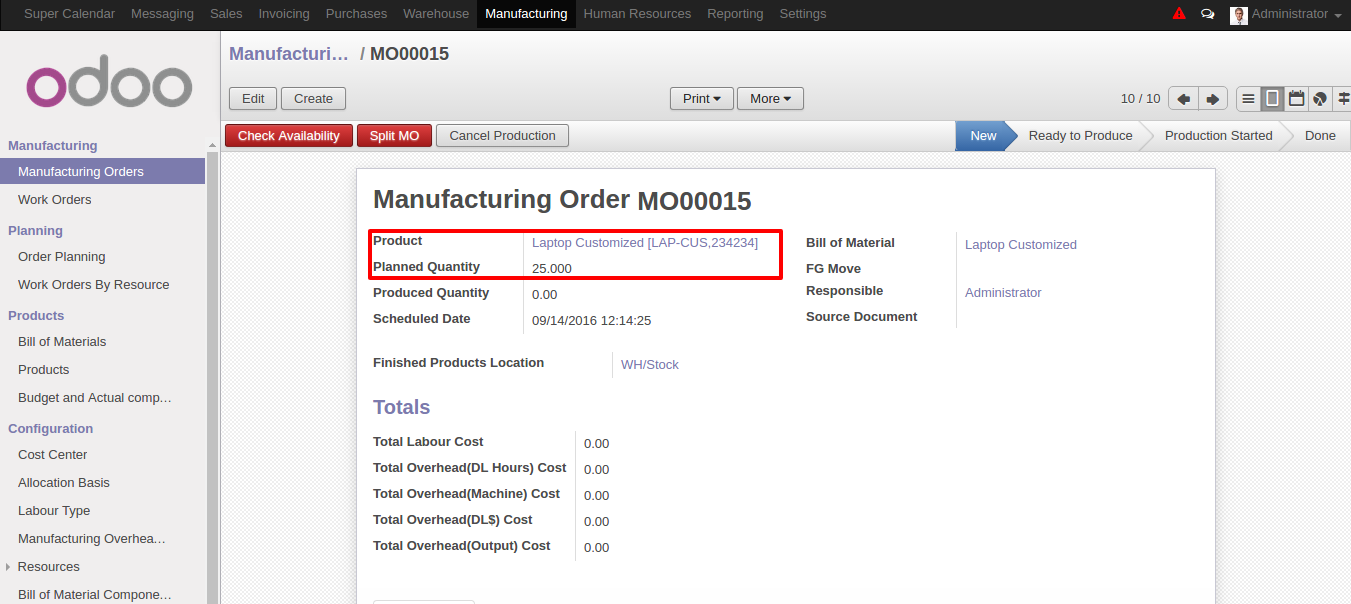Click the Produced Quantity 0.00 value
This screenshot has height=604, width=1351.
click(544, 295)
